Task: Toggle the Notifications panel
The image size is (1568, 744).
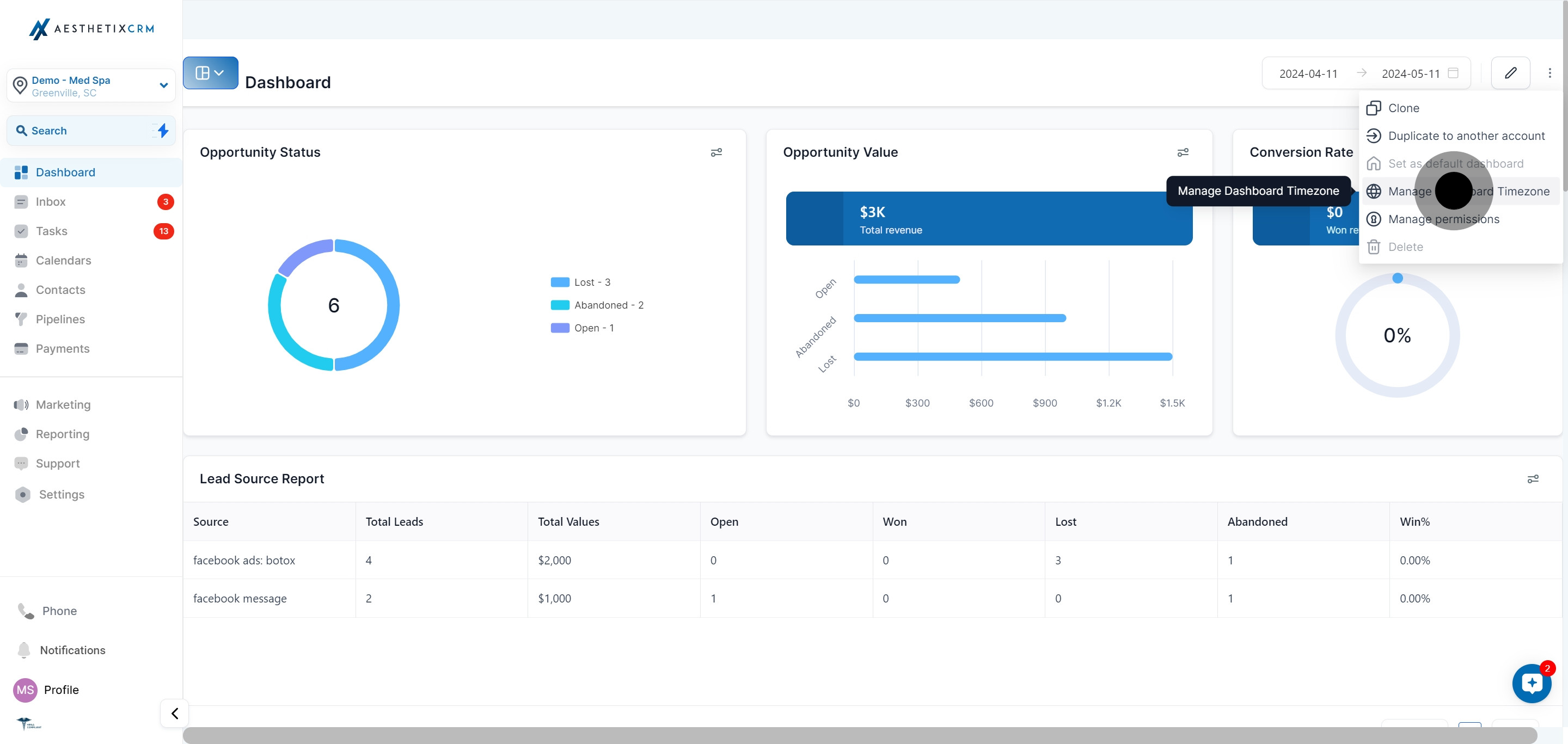Action: tap(72, 650)
